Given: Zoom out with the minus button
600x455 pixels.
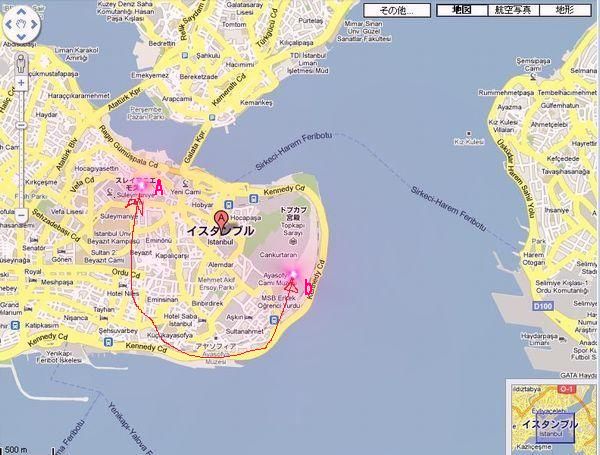Looking at the screenshot, I should (x=21, y=215).
